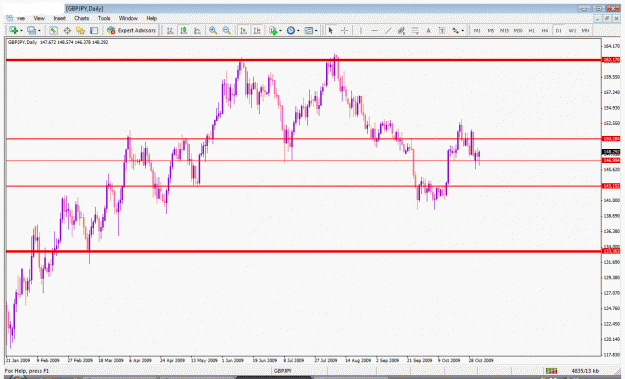Switch to the H1 timeframe
625x379 pixels.
(531, 30)
